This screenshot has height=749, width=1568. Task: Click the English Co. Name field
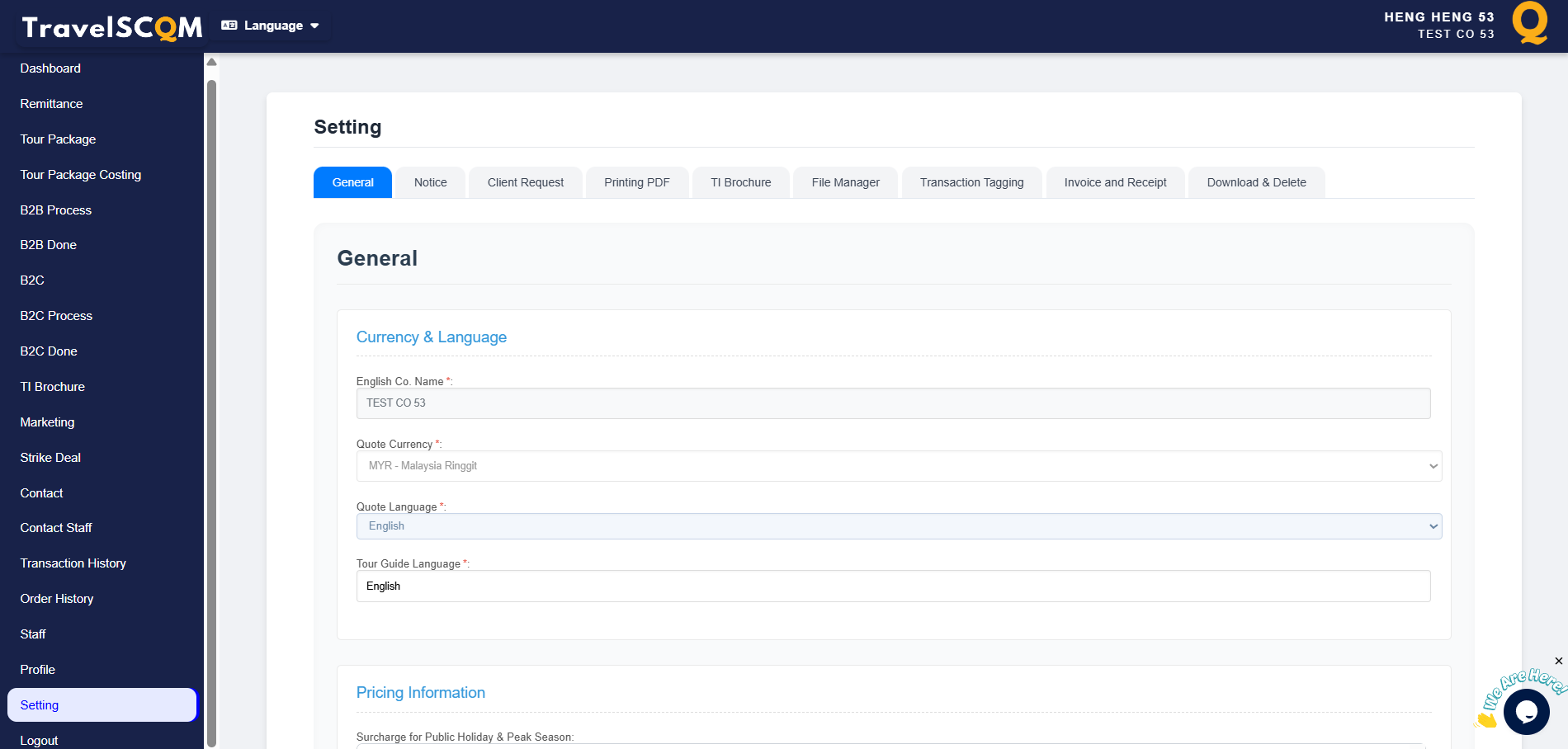(893, 403)
